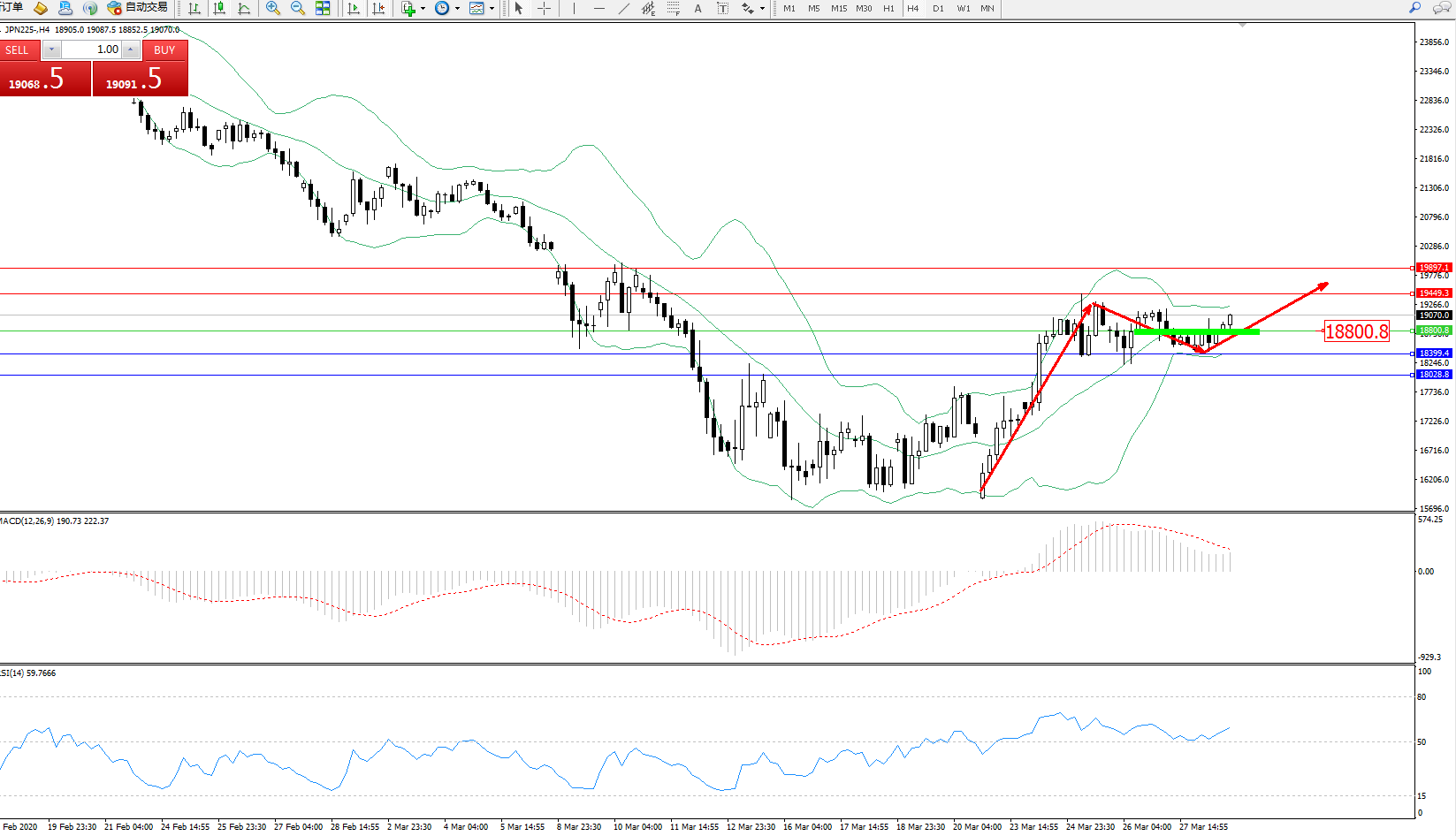
Task: Pick the text label tool A
Action: click(x=698, y=8)
